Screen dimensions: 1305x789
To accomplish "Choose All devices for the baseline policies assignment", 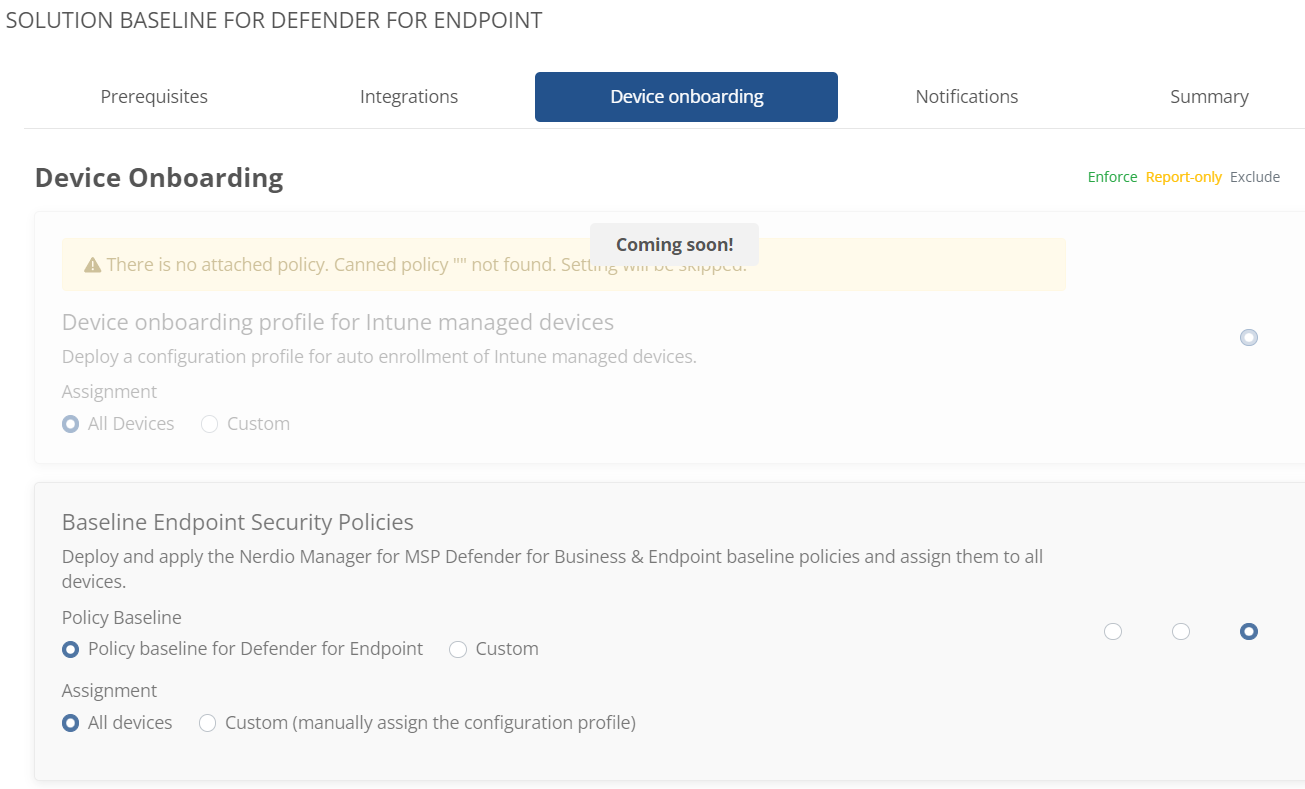I will (70, 723).
